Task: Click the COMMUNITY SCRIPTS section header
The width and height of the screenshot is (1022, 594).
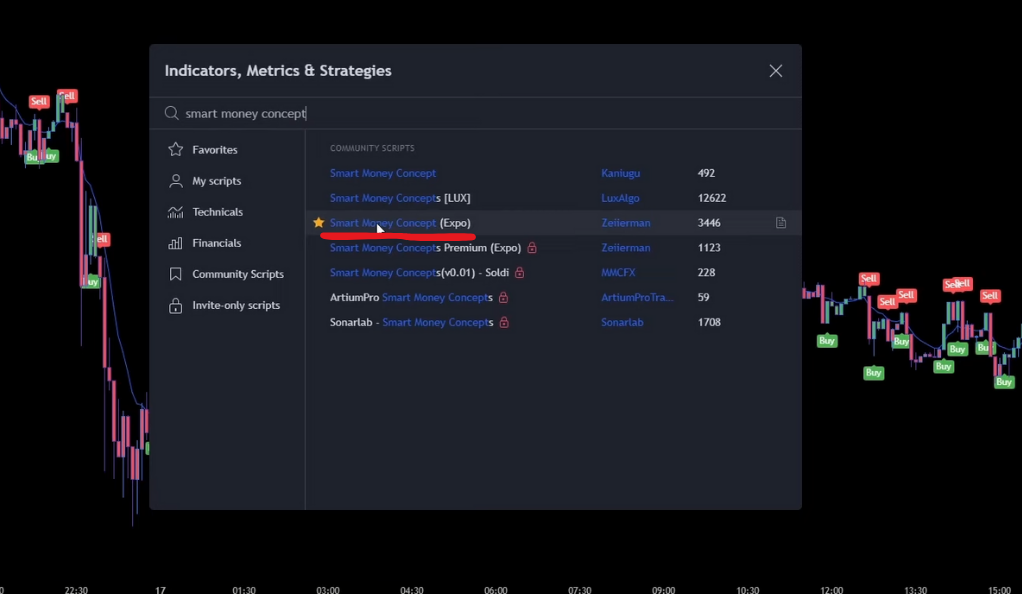Action: (x=372, y=148)
